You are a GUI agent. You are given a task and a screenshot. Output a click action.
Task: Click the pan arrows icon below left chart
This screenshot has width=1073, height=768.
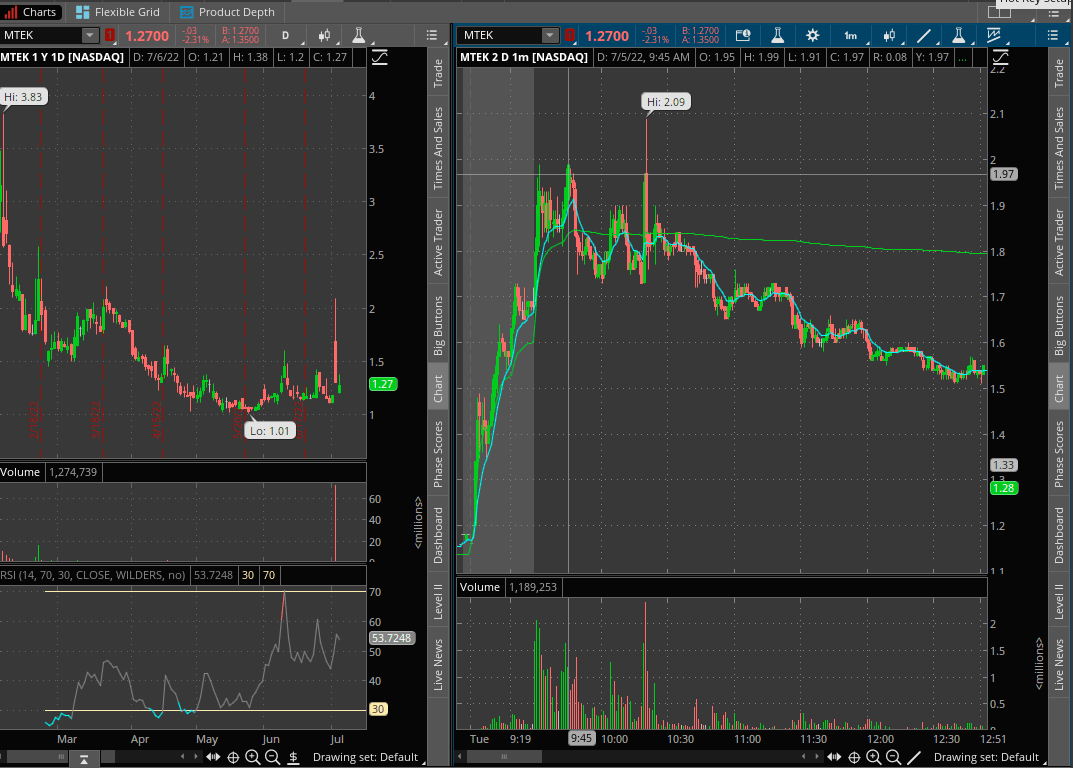coord(213,757)
